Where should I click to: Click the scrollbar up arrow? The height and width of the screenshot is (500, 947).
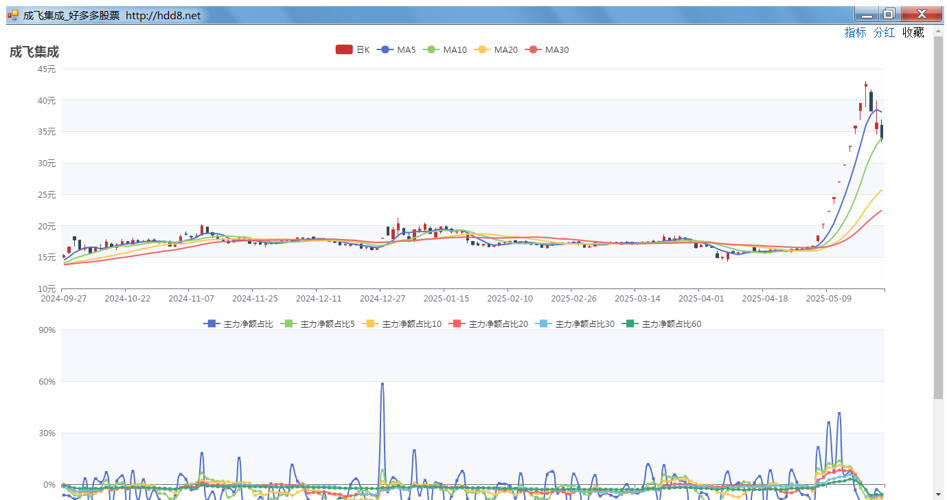tap(938, 31)
